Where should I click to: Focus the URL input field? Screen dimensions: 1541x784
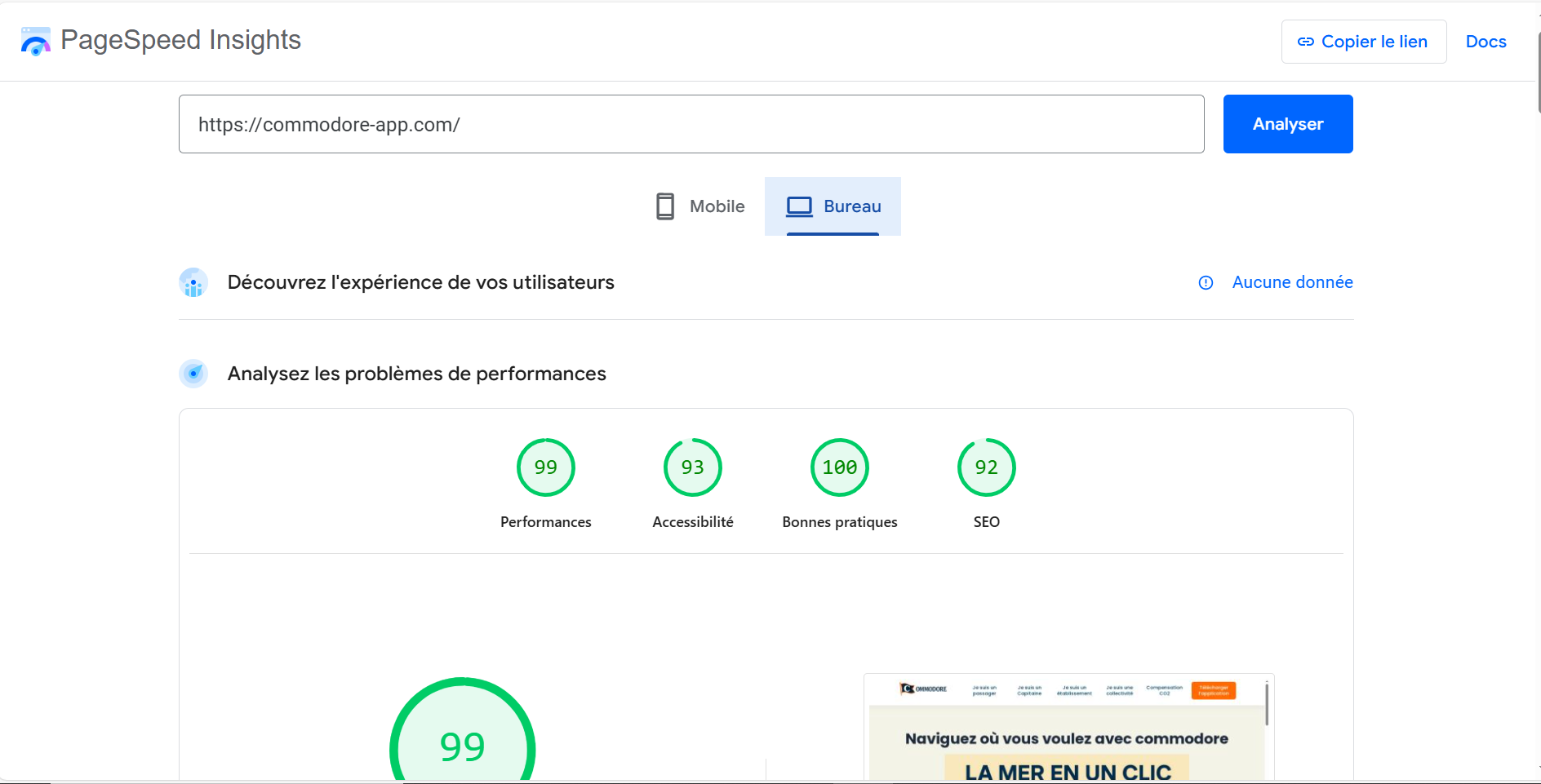click(691, 124)
